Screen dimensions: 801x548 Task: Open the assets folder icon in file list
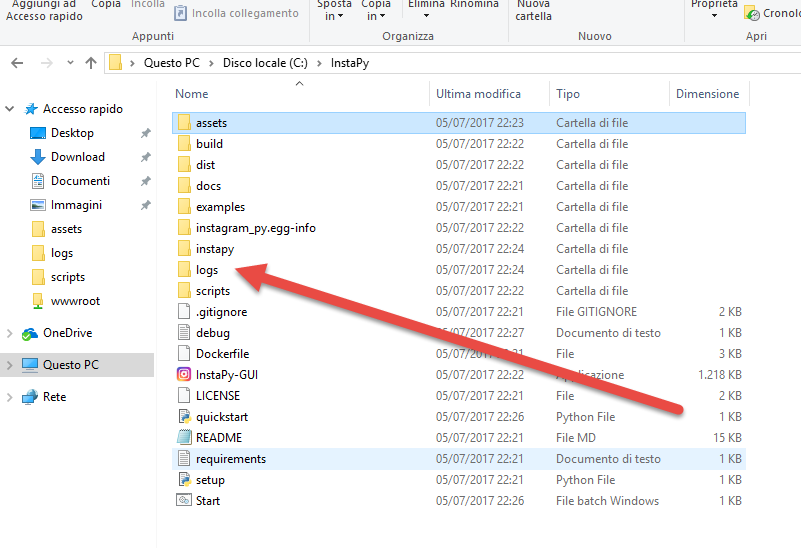184,123
